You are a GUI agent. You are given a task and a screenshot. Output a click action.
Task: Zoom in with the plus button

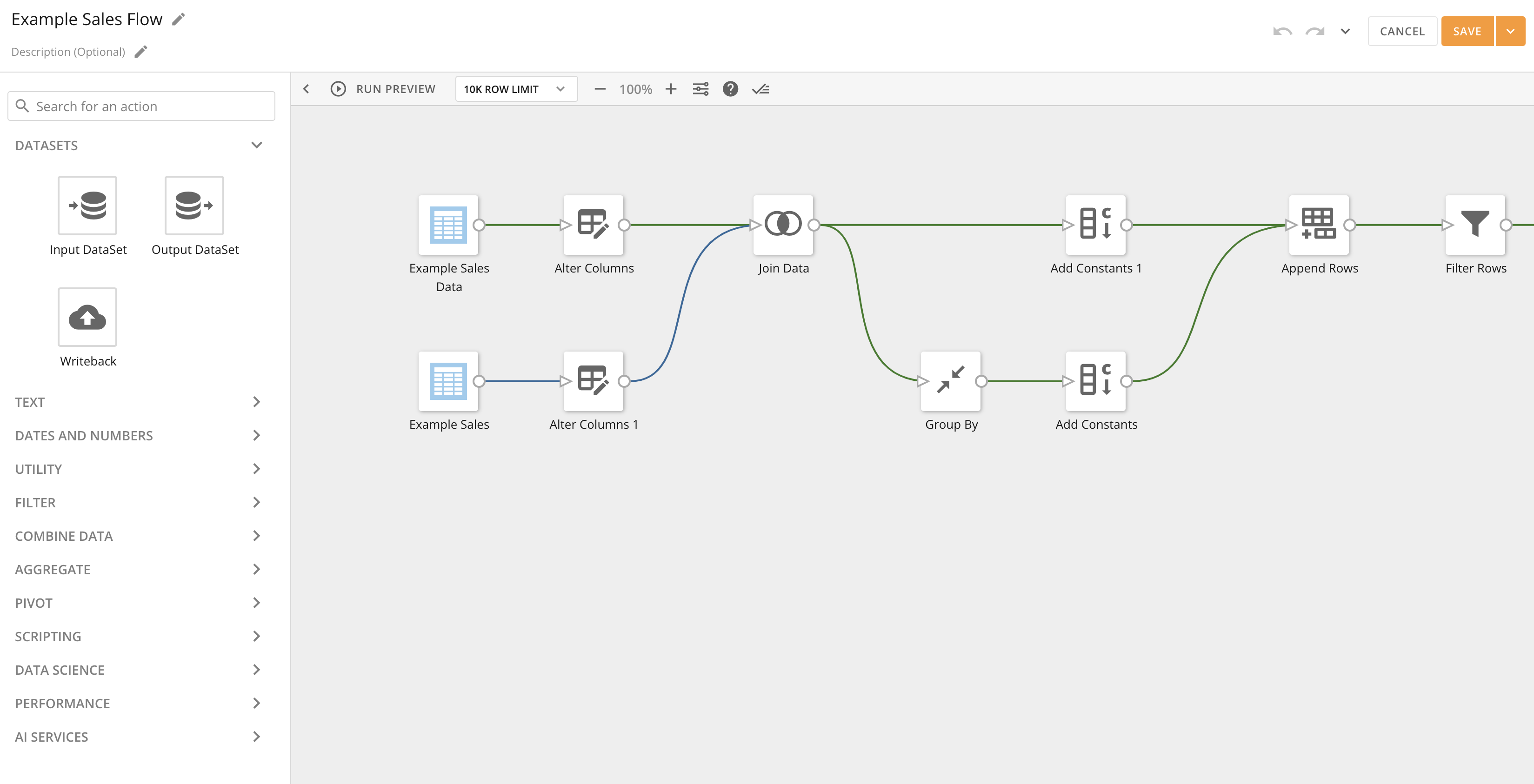(671, 89)
